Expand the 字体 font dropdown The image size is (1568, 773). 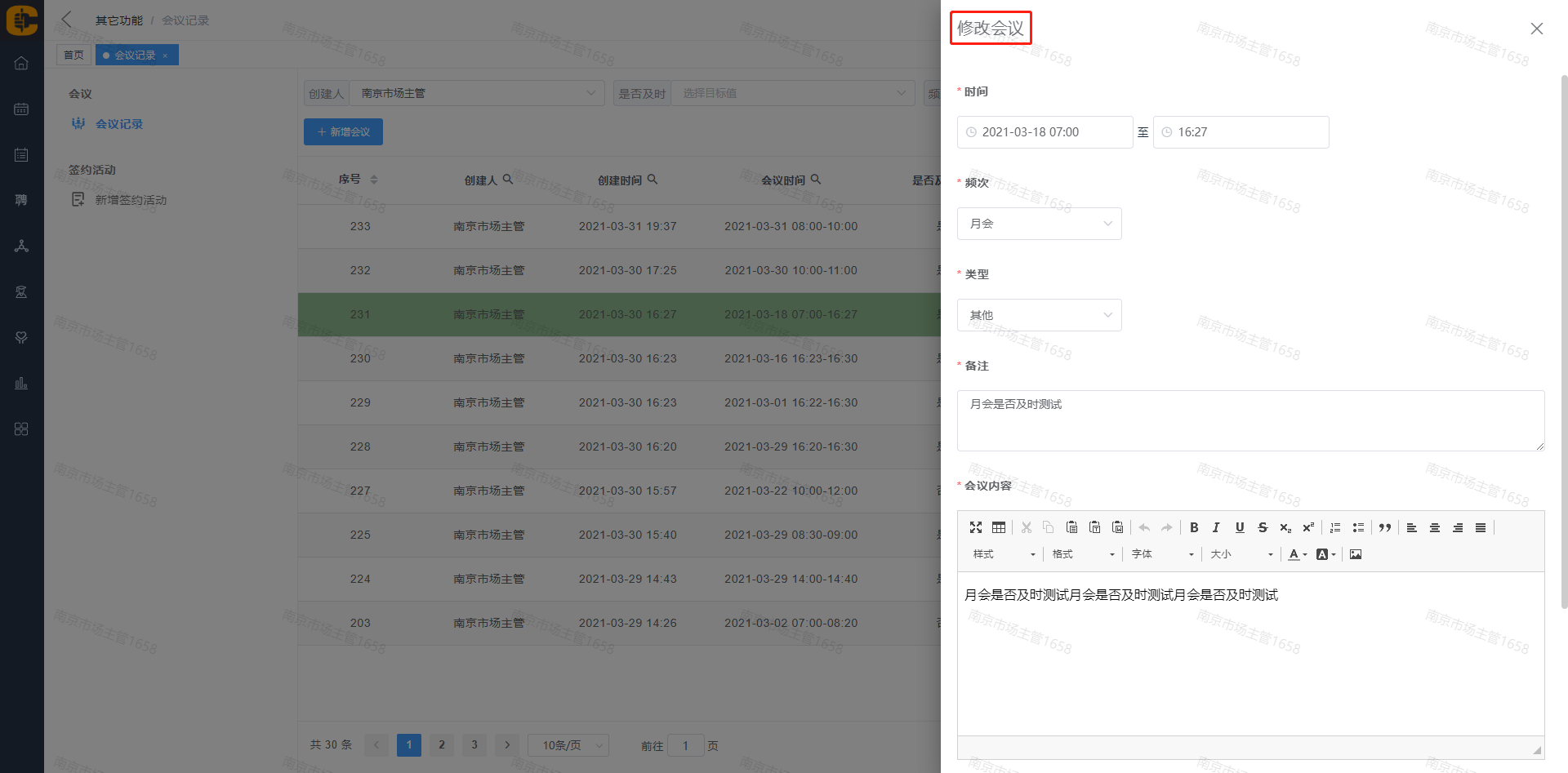point(1162,554)
